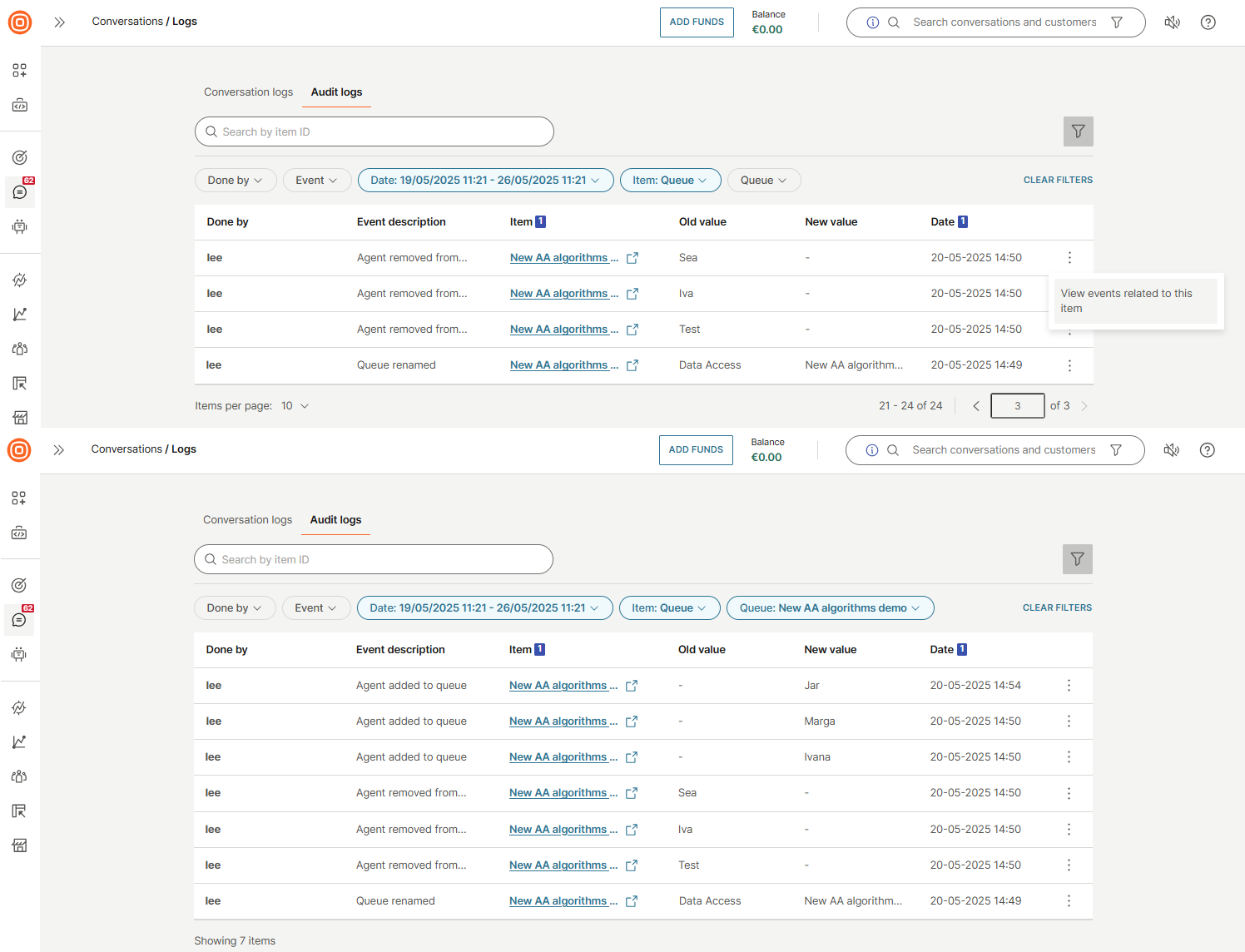Click Search conversations and customers in upper header
Image resolution: width=1245 pixels, height=952 pixels.
pos(1004,22)
